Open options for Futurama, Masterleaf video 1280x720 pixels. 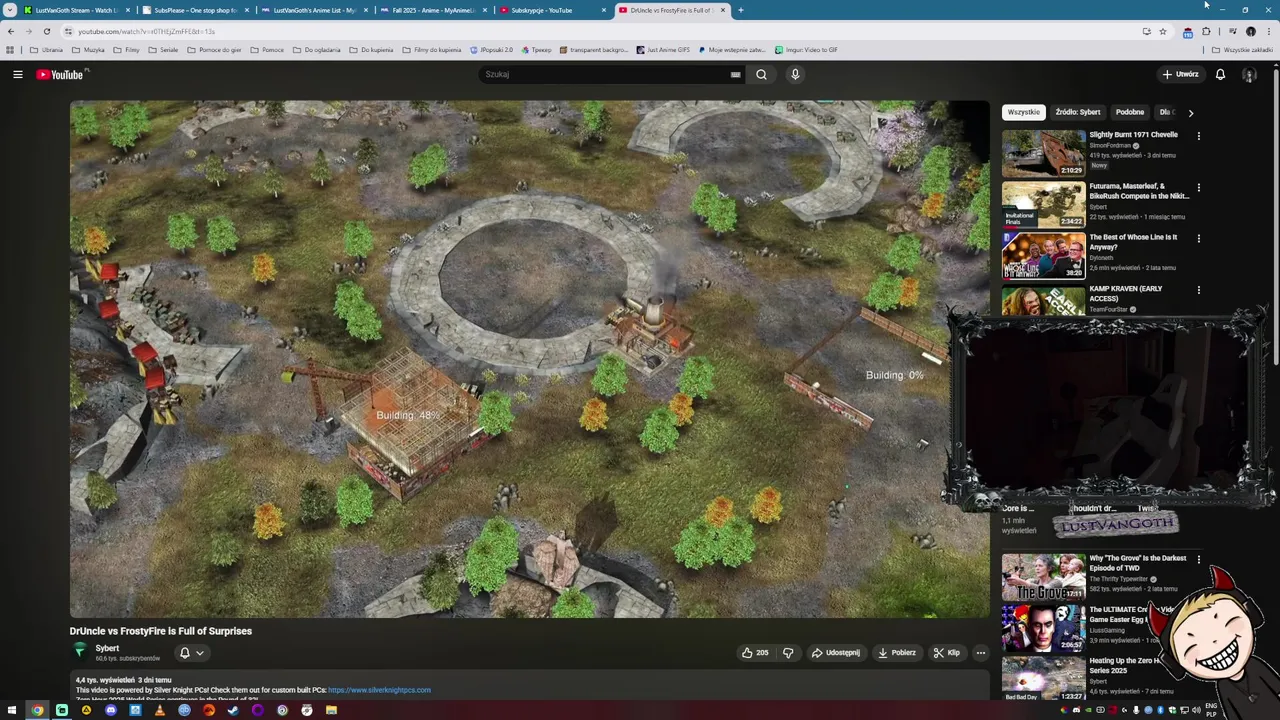1198,187
